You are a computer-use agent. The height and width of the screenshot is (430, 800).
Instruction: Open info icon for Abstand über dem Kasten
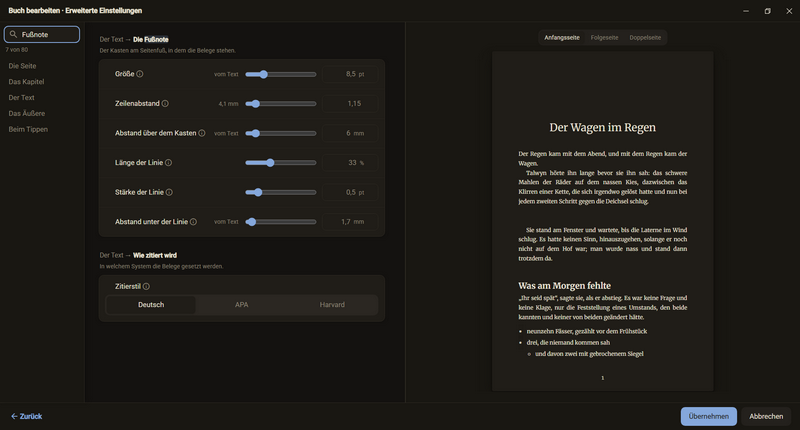pos(202,133)
